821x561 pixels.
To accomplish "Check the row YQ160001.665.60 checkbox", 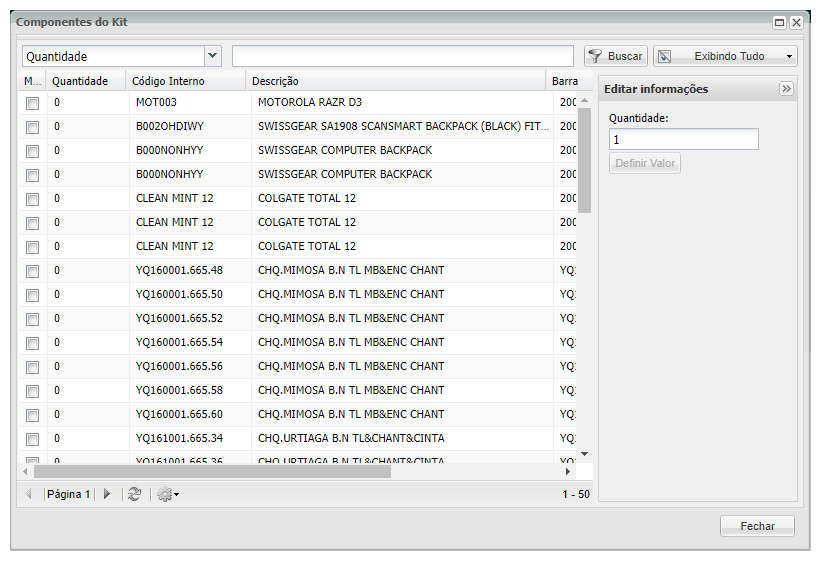I will [32, 415].
